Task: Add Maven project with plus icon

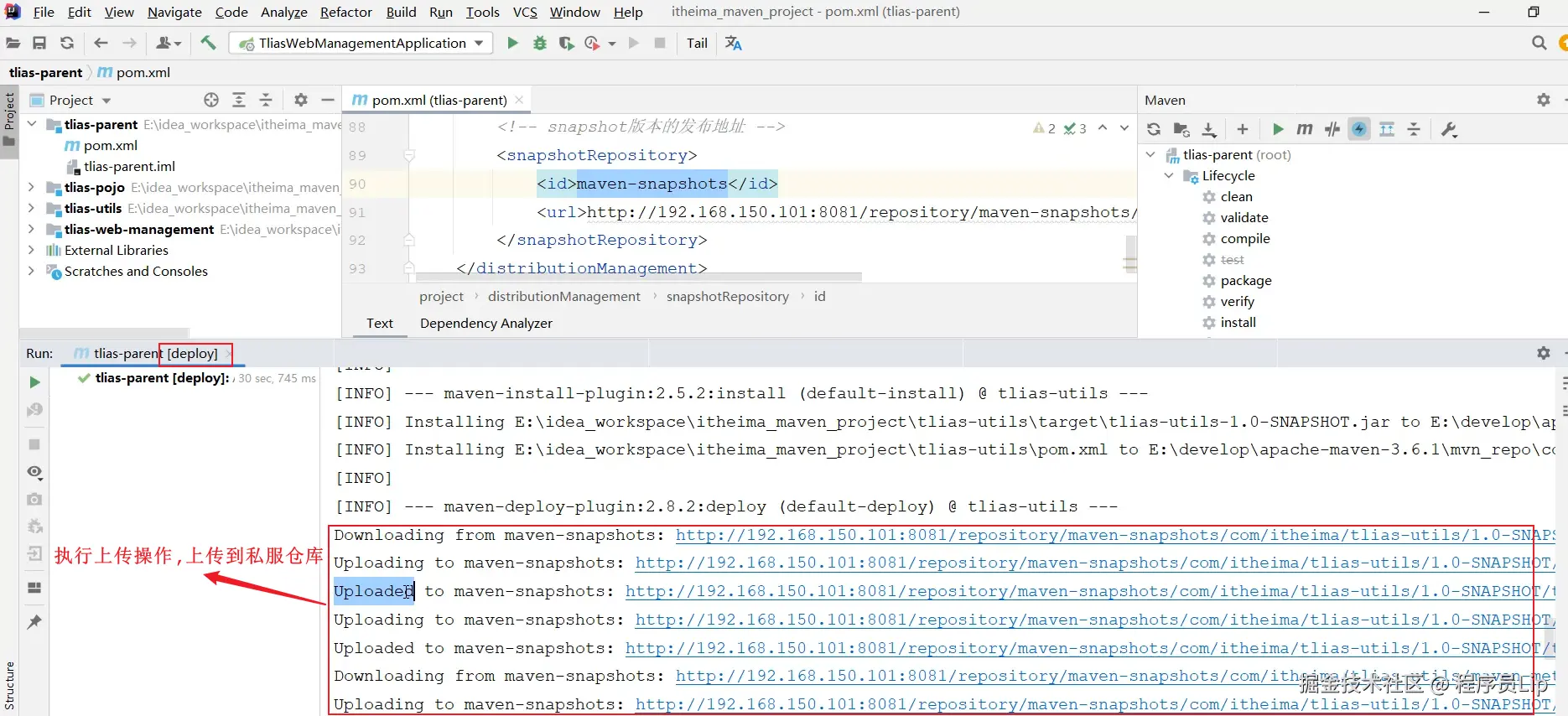Action: [1243, 129]
